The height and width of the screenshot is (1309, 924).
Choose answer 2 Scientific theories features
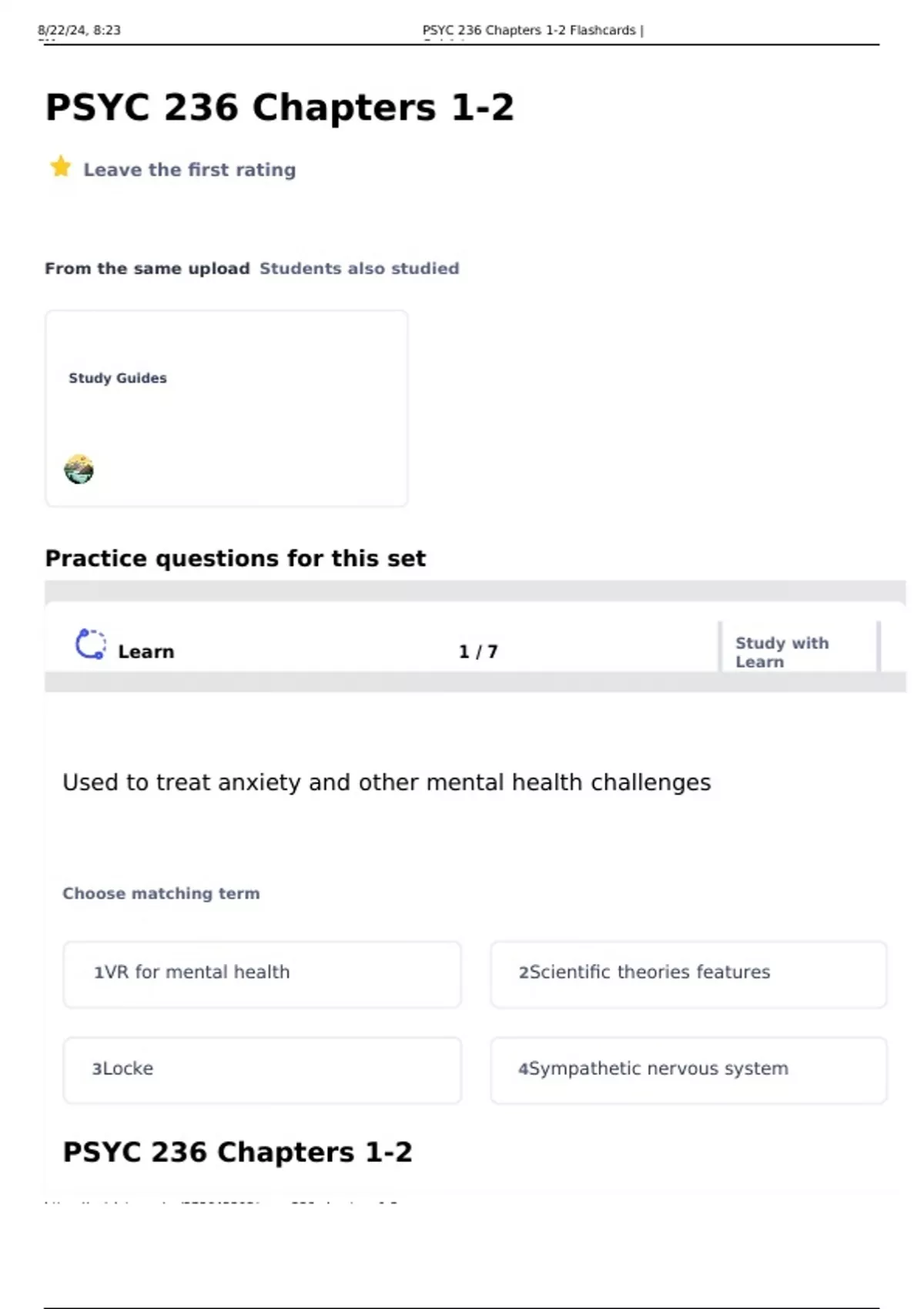pyautogui.click(x=688, y=974)
